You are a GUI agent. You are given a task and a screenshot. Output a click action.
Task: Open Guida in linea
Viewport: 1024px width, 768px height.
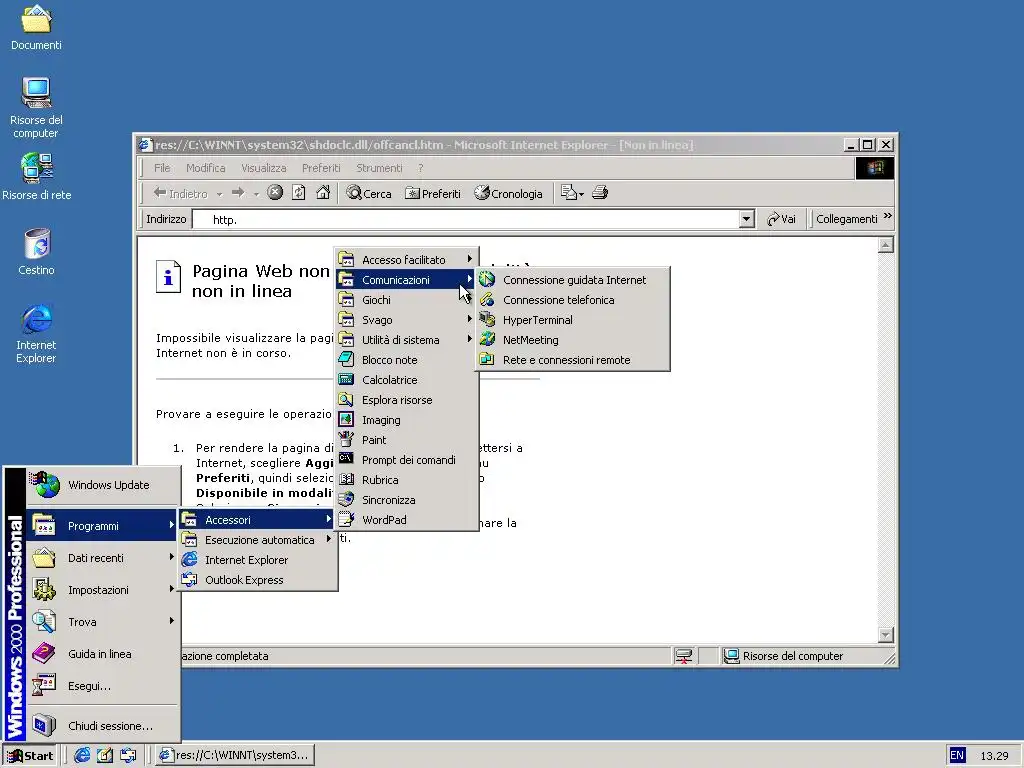[103, 654]
